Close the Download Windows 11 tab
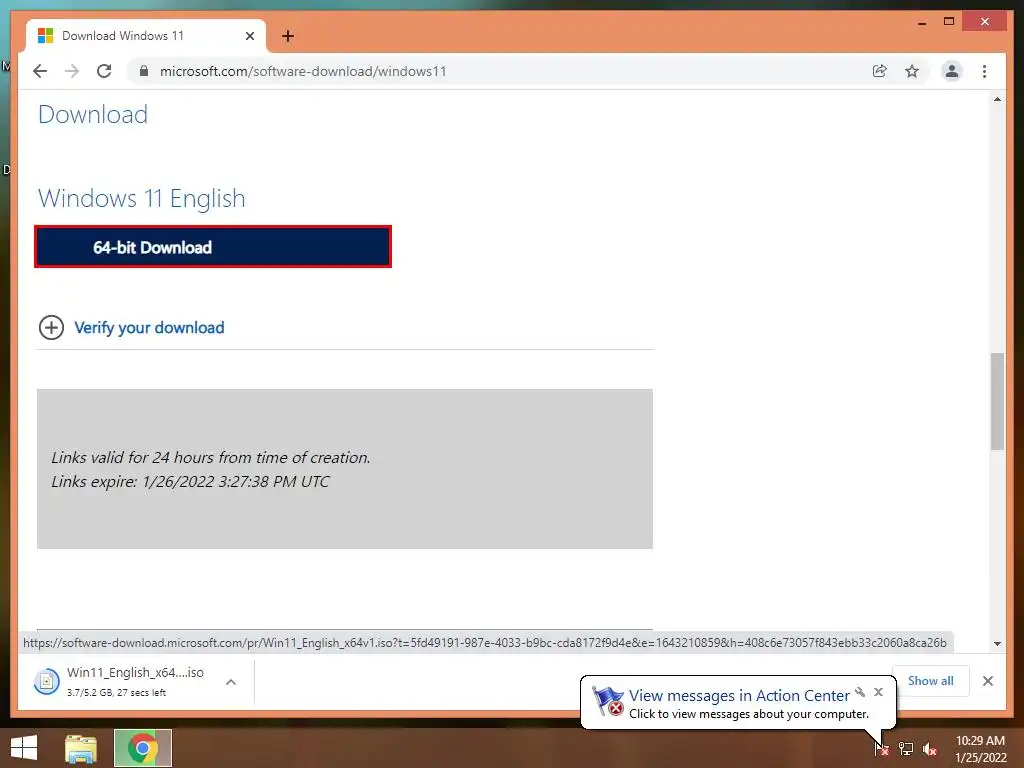 [249, 36]
